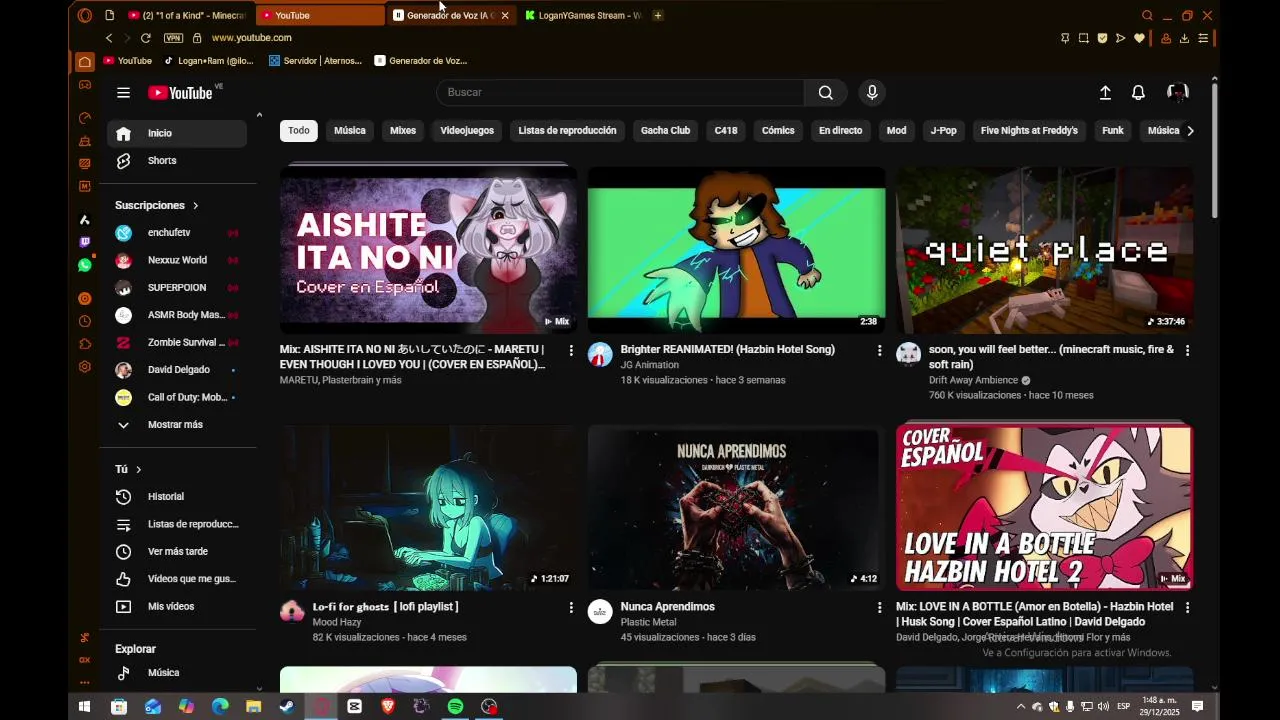1280x720 pixels.
Task: Select the first Música filter chip
Action: click(349, 130)
